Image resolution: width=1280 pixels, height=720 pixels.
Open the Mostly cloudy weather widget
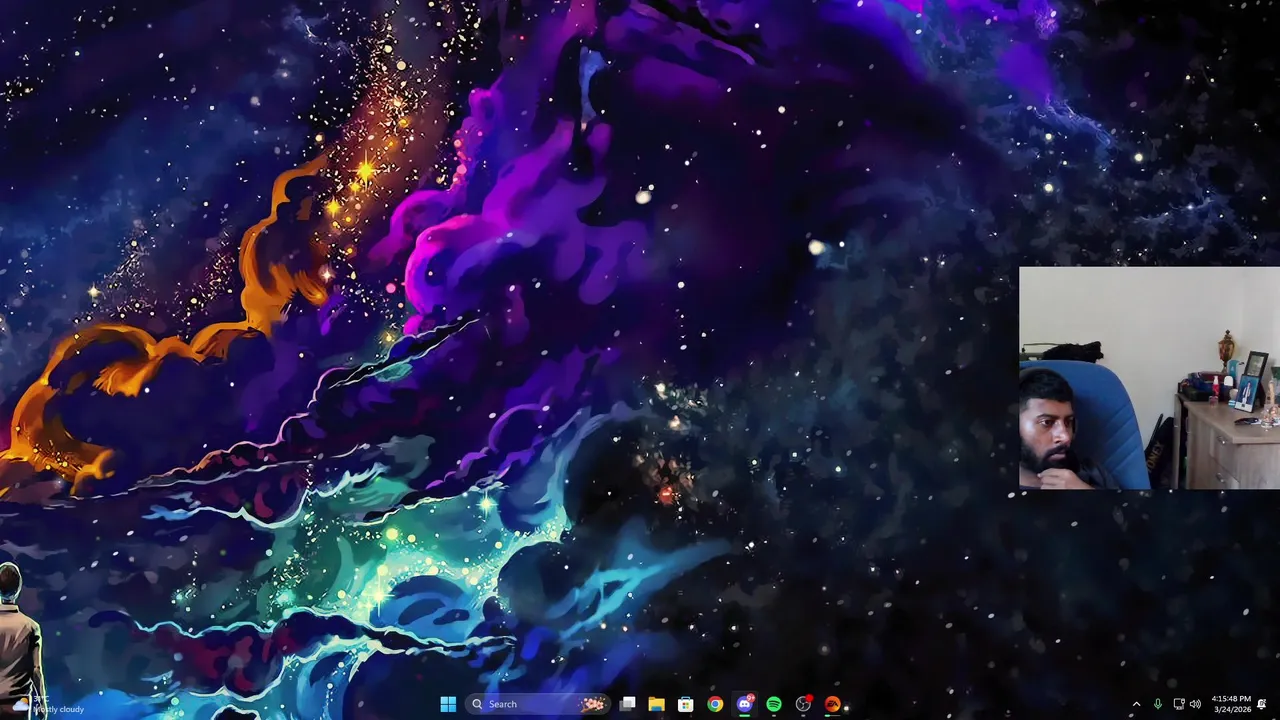click(48, 704)
